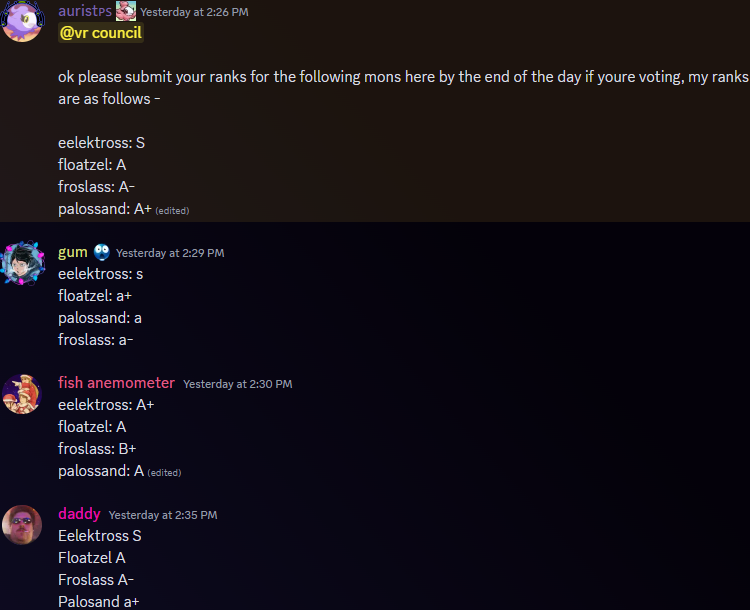The image size is (750, 610).
Task: Click the Yesterday at 2:35 PM timestamp
Action: pyautogui.click(x=163, y=515)
